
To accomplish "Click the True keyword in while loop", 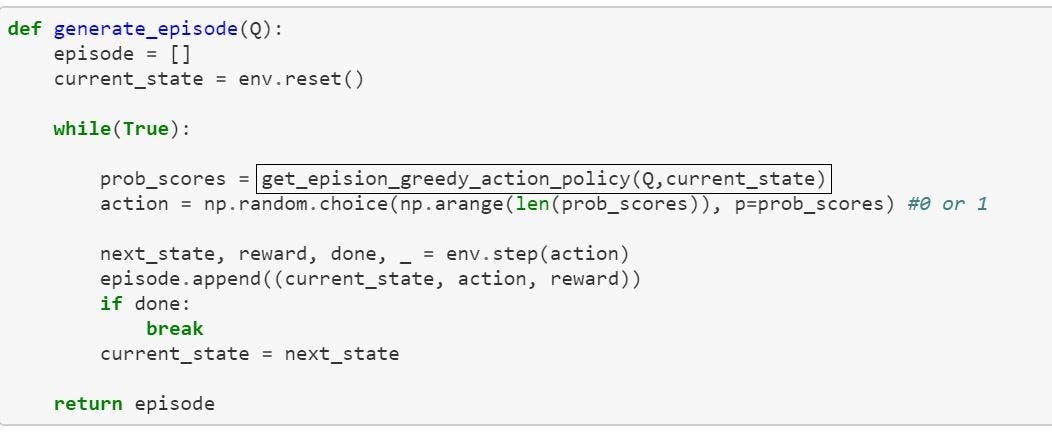I will click(146, 129).
